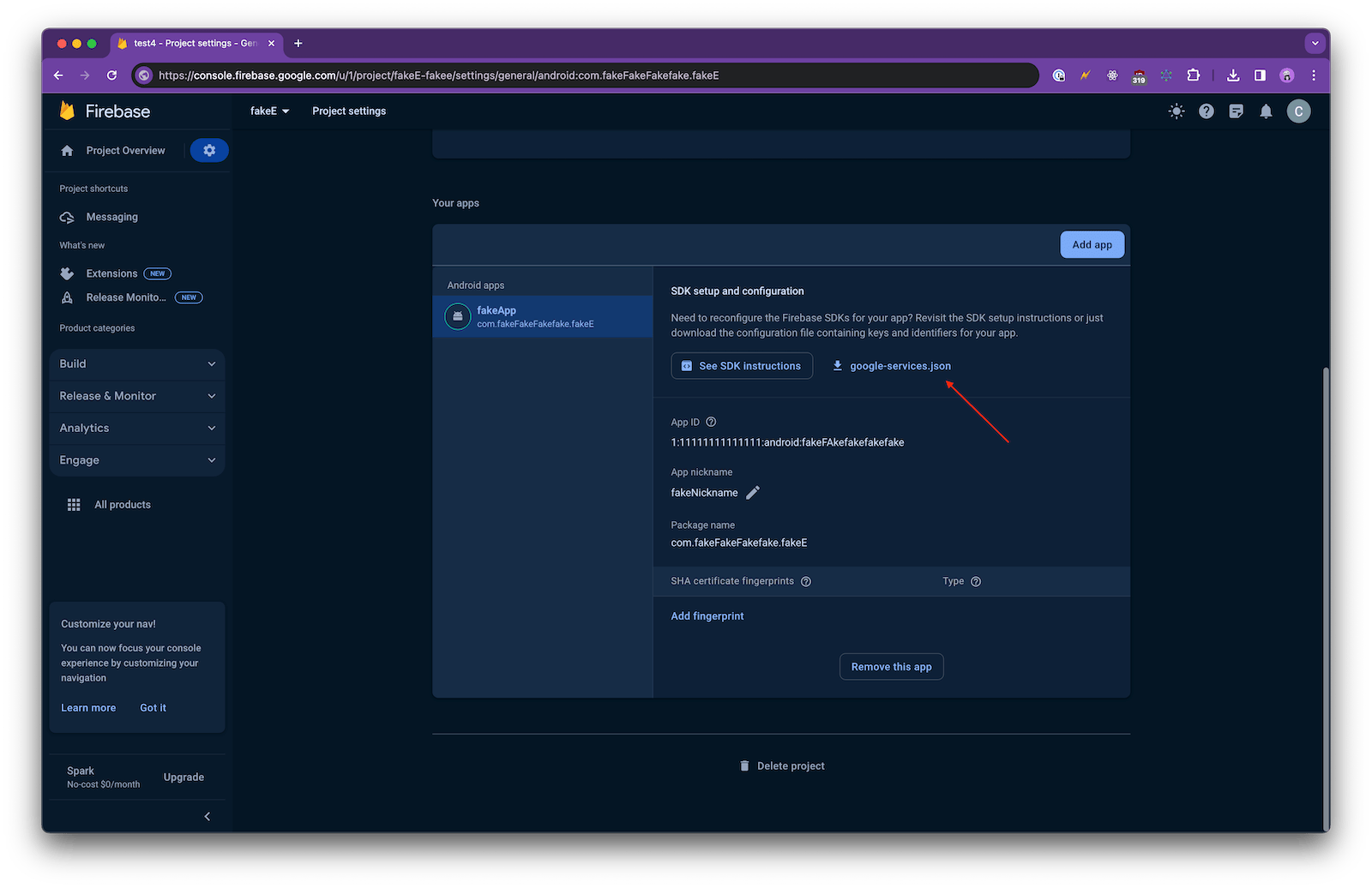Download the google-services.json file
This screenshot has height=888, width=1372.
(x=892, y=365)
